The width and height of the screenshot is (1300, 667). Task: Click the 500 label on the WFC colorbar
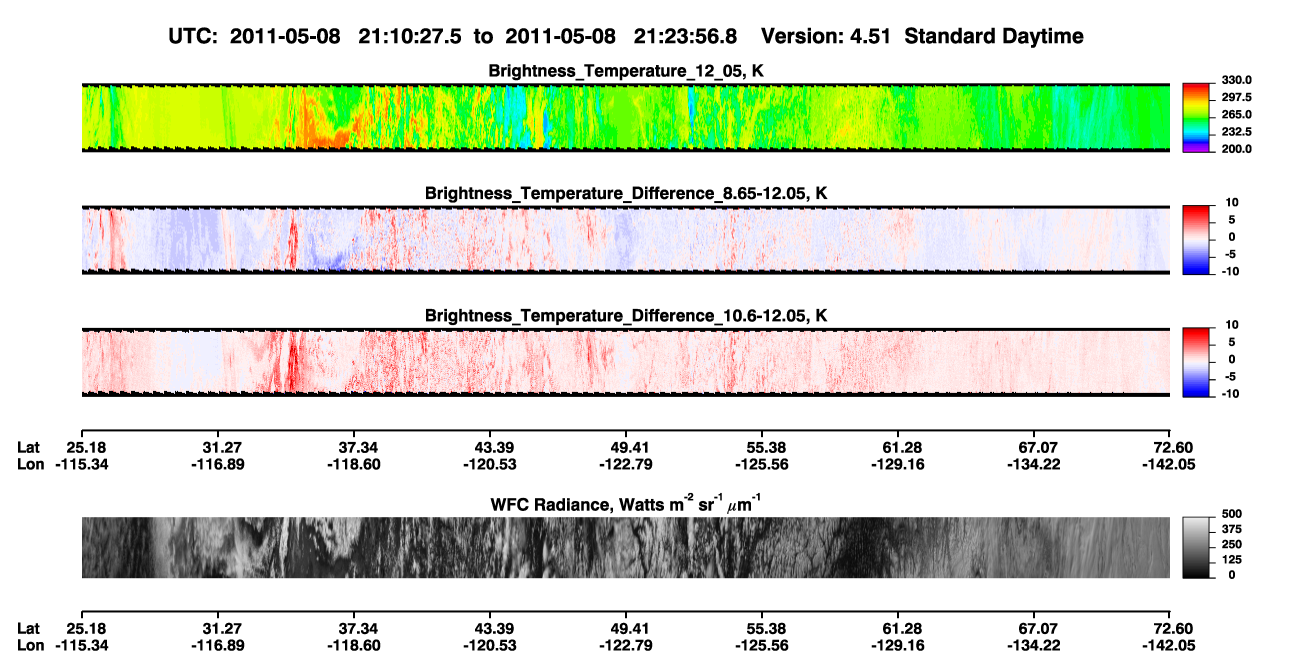(x=1231, y=514)
